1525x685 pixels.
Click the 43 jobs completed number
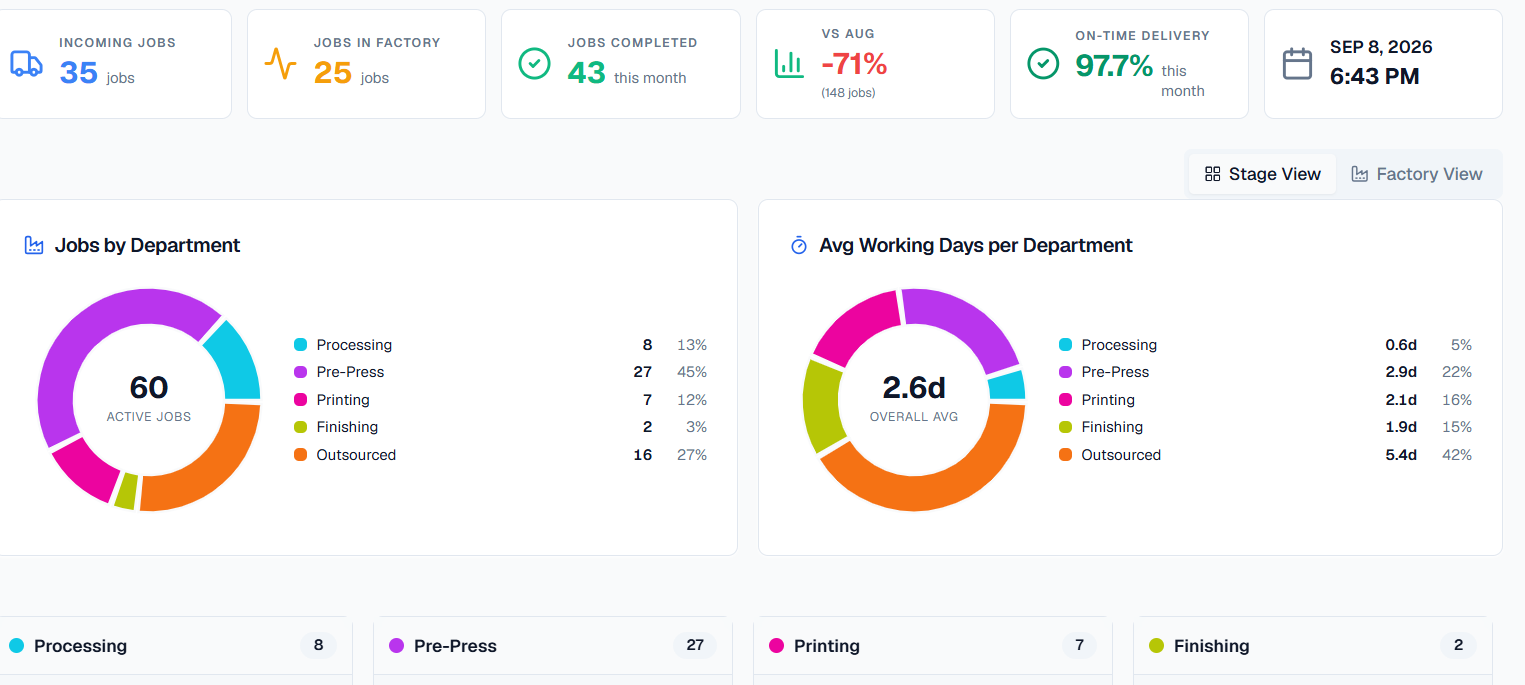coord(587,73)
